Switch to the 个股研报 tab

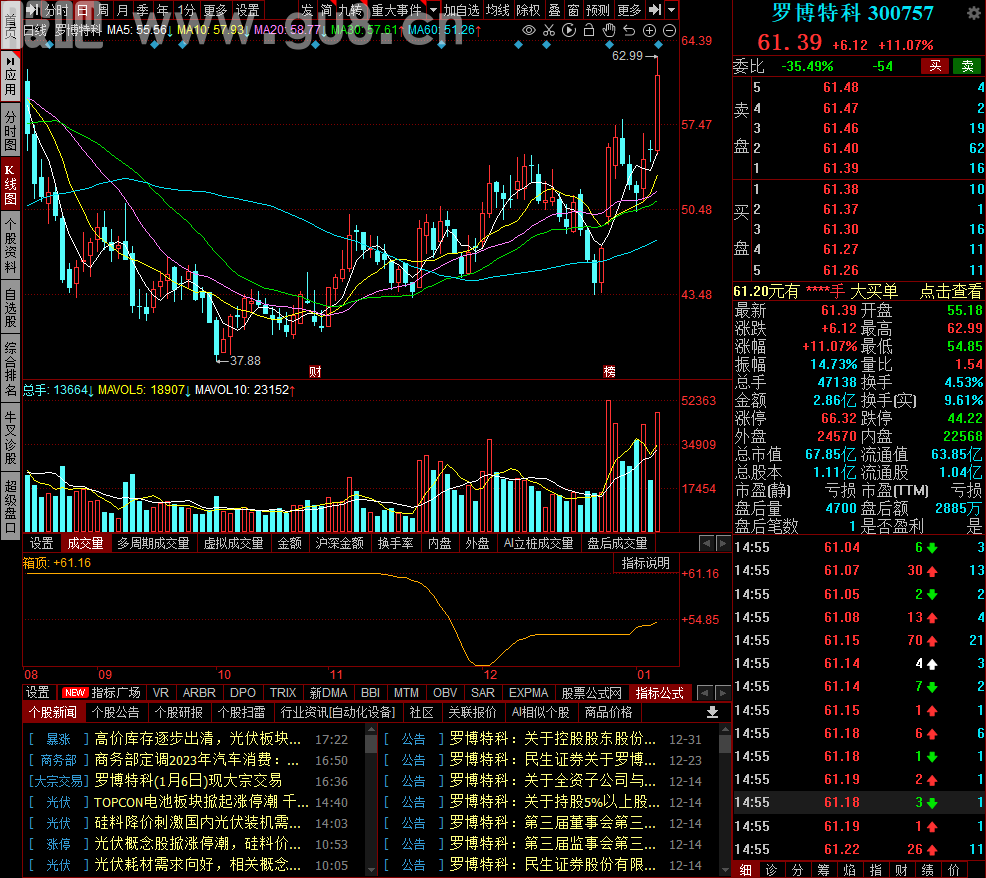pos(179,712)
